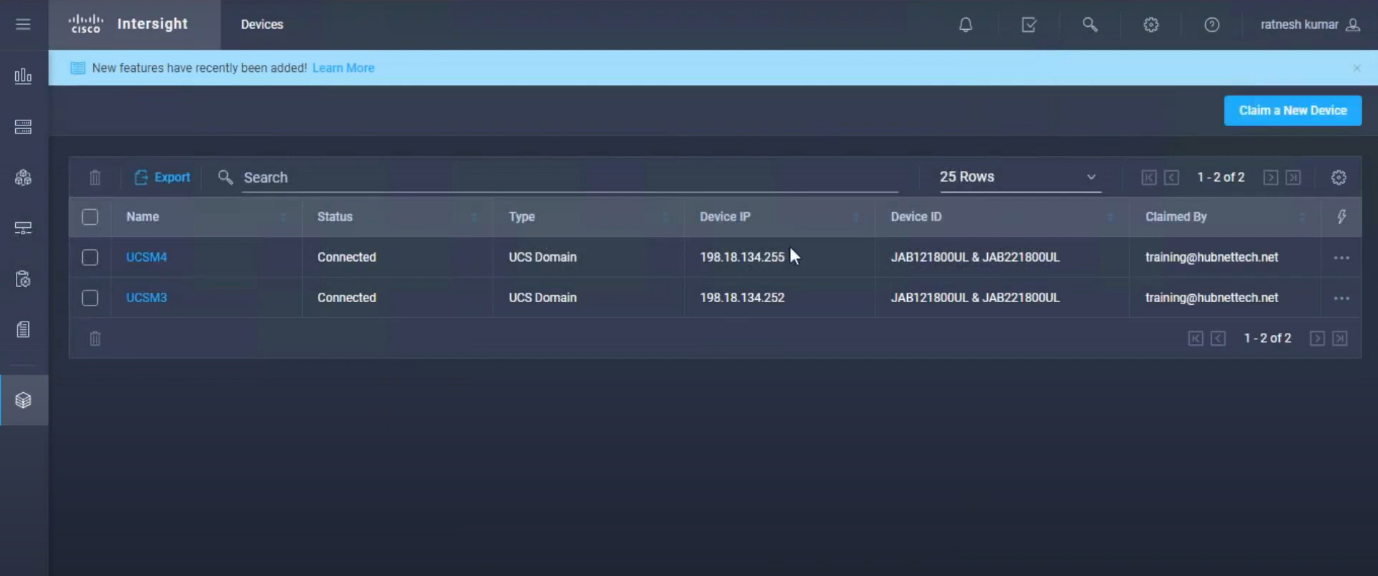Open the 25 Rows per page dropdown
This screenshot has width=1378, height=576.
(1018, 176)
